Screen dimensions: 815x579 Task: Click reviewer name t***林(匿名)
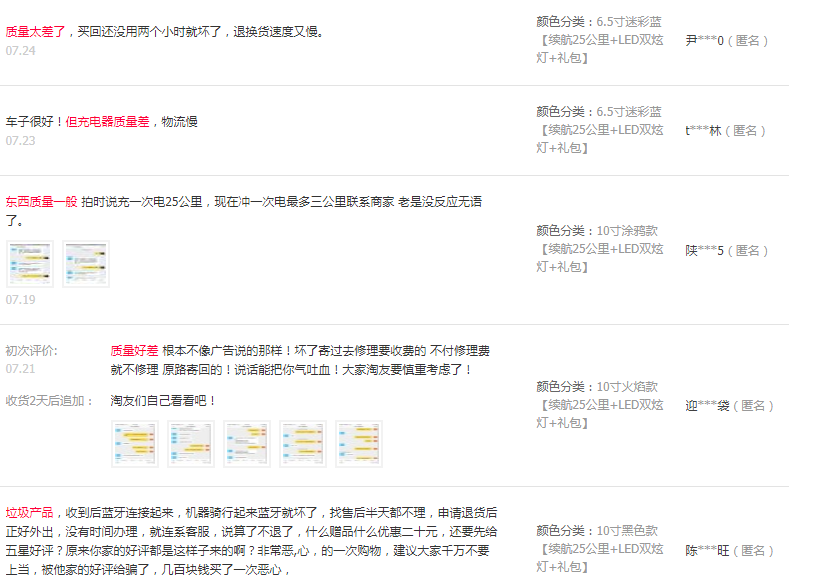726,131
